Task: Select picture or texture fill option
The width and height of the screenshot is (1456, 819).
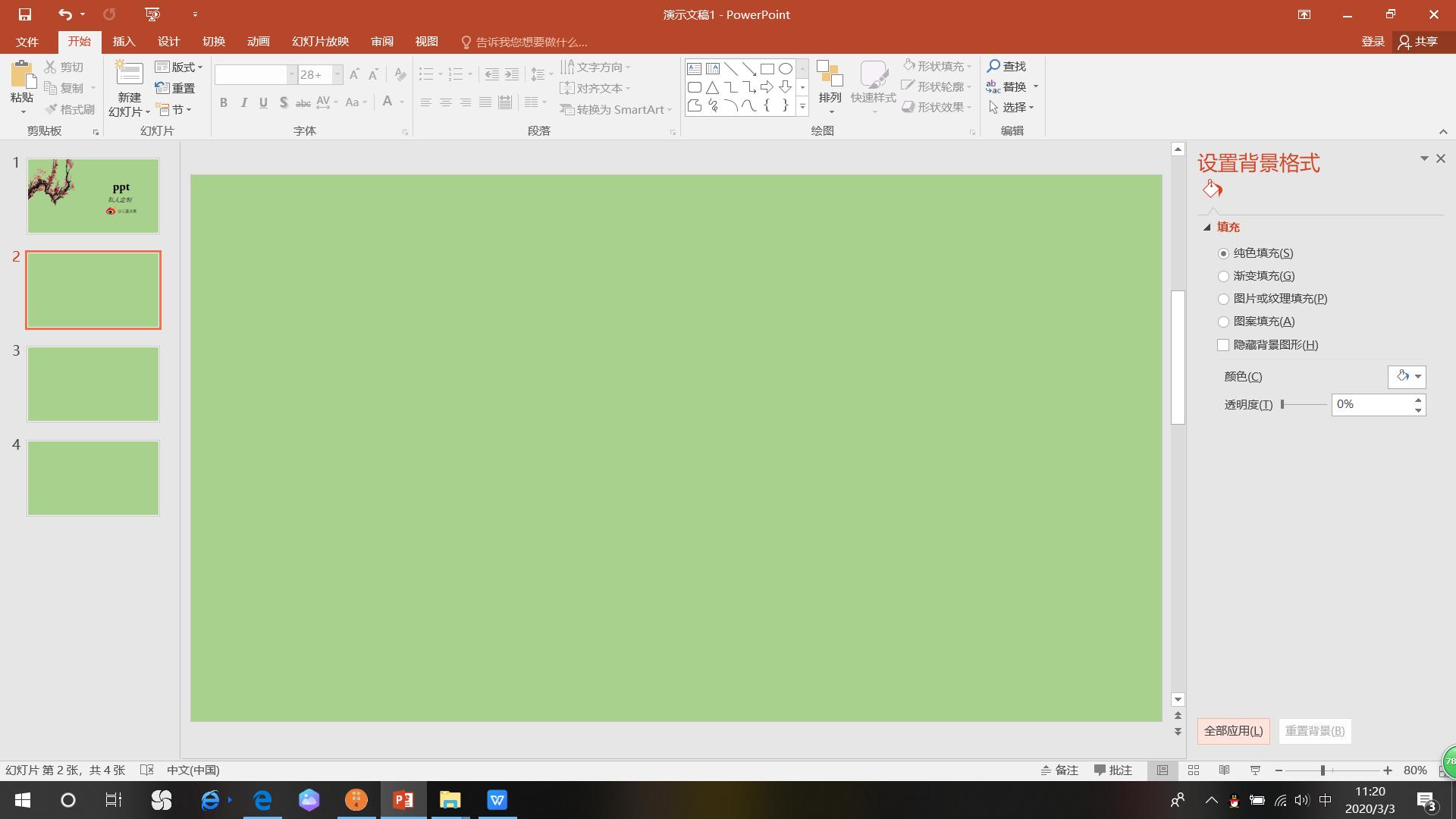Action: coord(1223,300)
